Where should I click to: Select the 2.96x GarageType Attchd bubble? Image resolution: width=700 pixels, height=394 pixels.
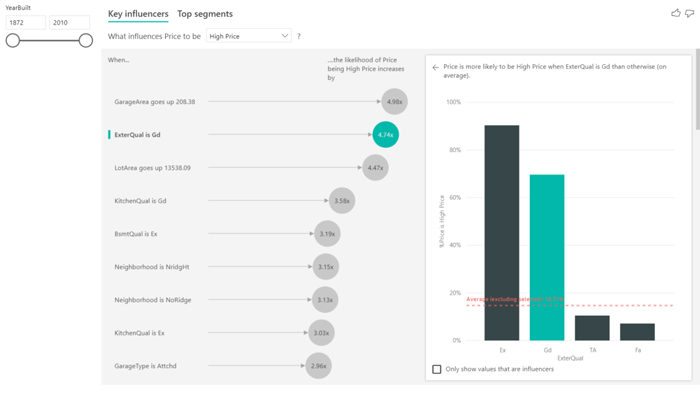click(318, 366)
